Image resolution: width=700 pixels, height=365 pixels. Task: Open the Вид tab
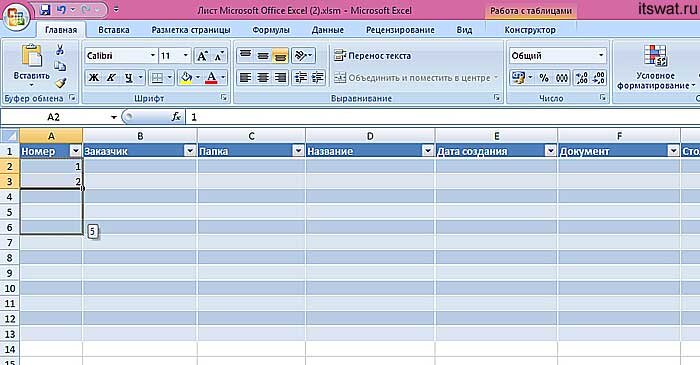[464, 30]
